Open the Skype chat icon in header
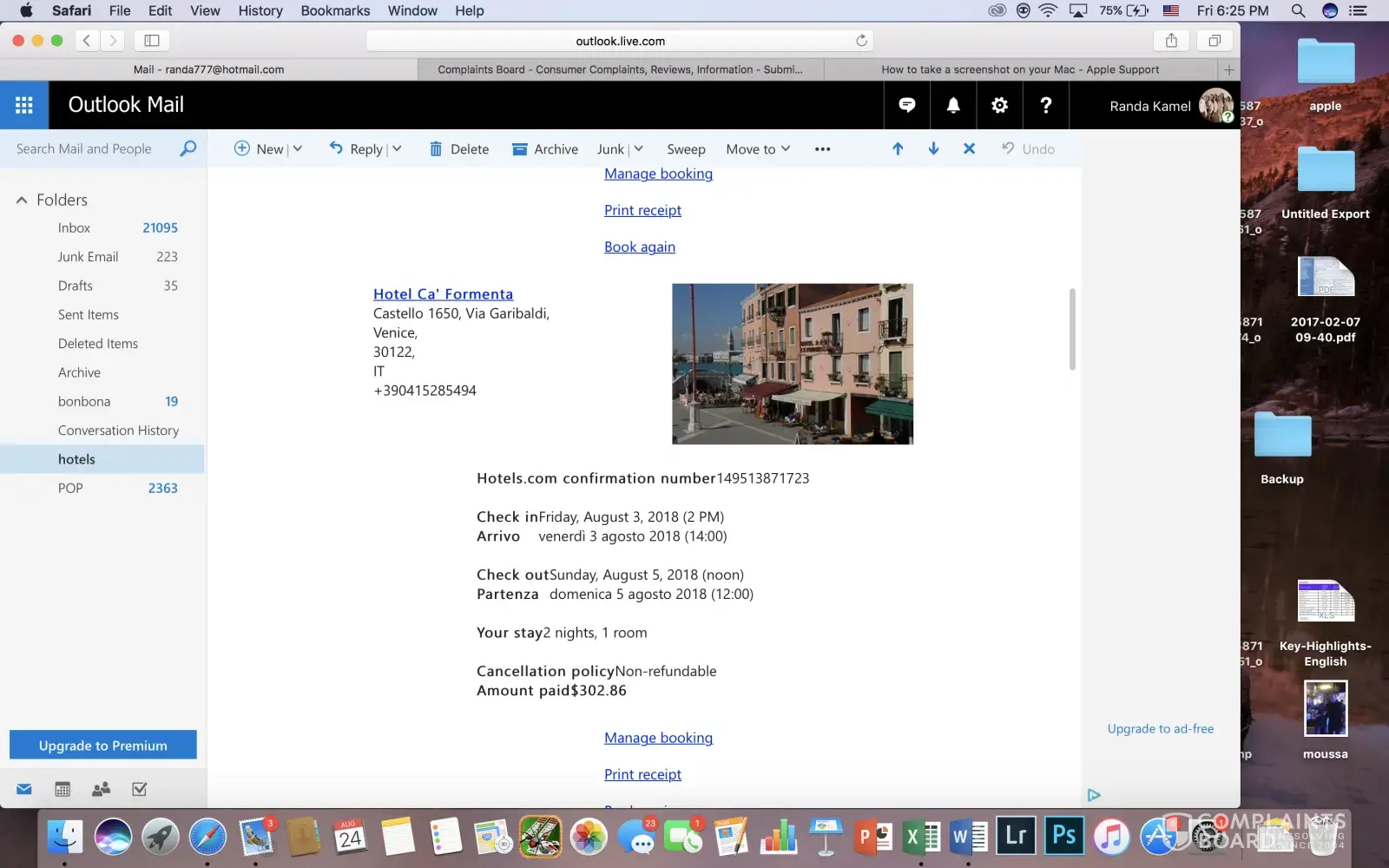 point(906,105)
